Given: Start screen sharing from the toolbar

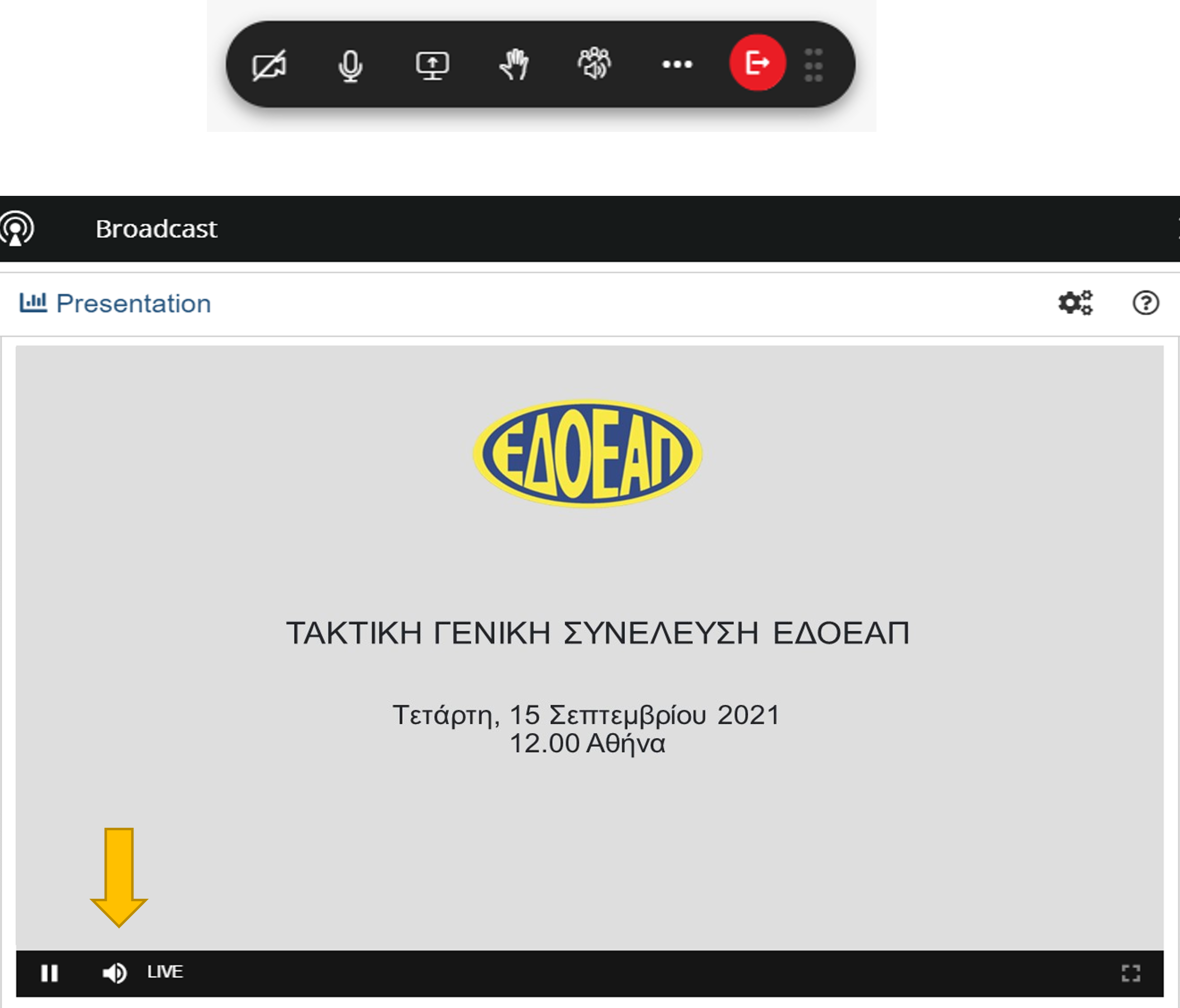Looking at the screenshot, I should pyautogui.click(x=432, y=65).
